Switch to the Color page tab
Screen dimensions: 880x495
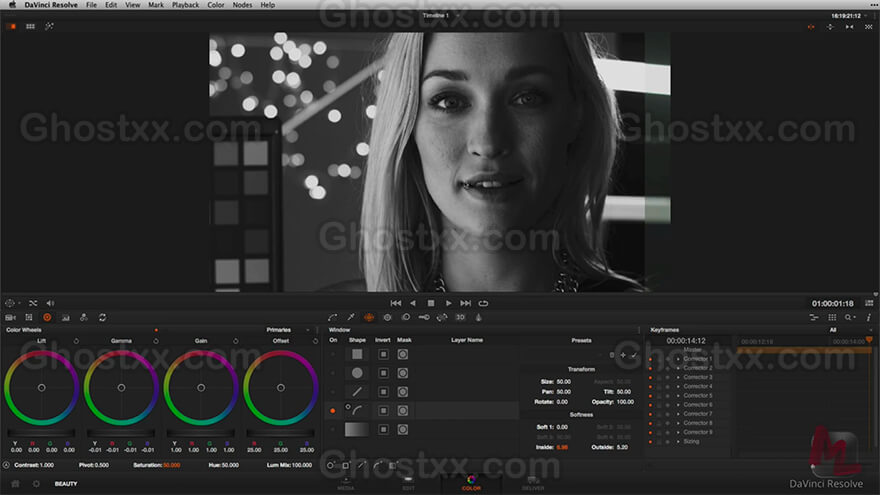(x=471, y=483)
